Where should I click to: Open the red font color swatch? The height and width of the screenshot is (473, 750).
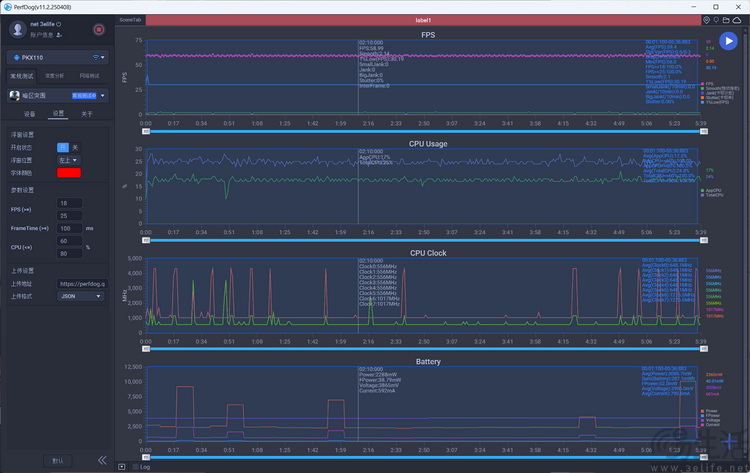pos(69,173)
